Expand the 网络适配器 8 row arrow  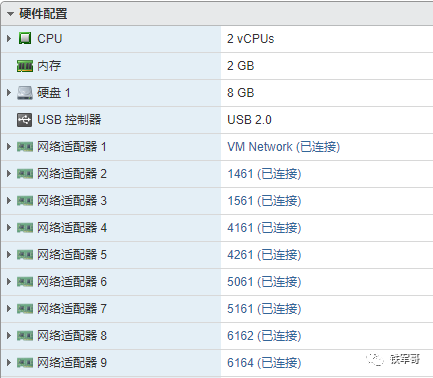(9, 336)
